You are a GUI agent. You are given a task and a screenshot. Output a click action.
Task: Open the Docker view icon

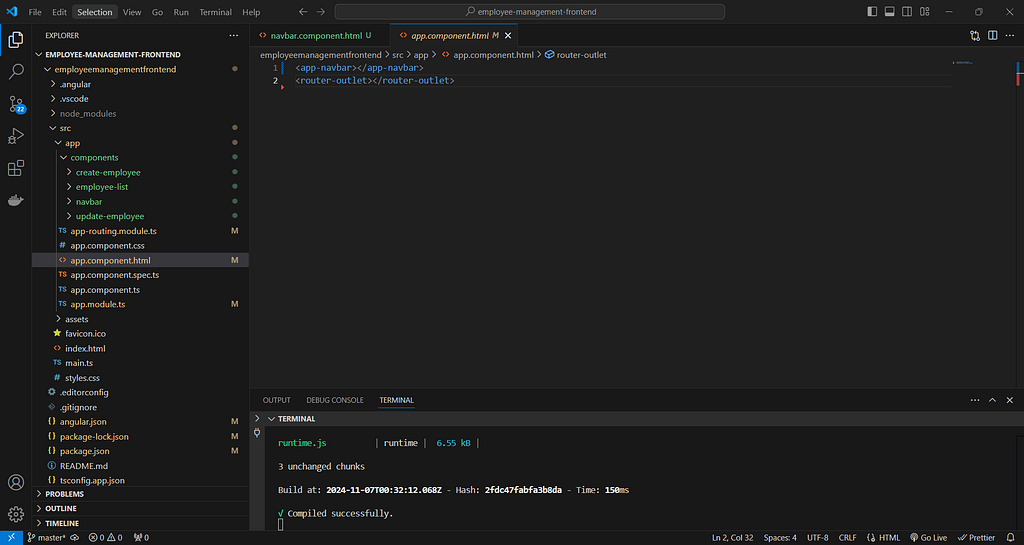click(x=16, y=200)
